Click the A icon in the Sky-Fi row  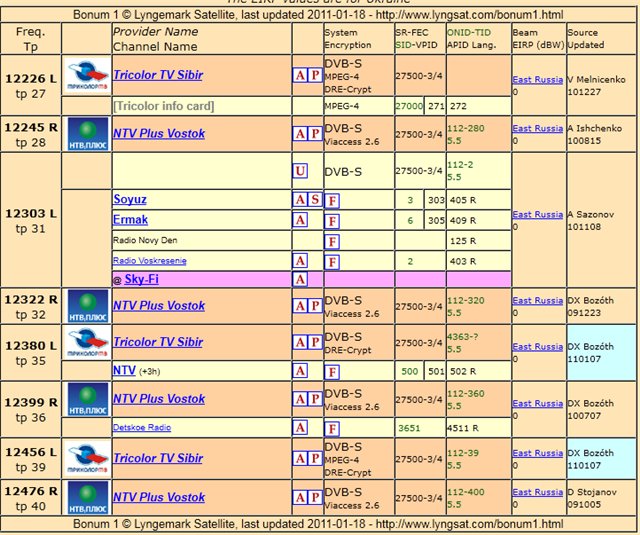click(300, 279)
